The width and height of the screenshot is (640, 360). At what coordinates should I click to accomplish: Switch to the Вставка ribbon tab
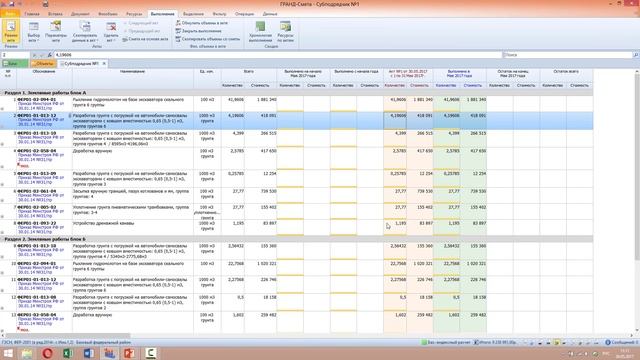click(56, 14)
